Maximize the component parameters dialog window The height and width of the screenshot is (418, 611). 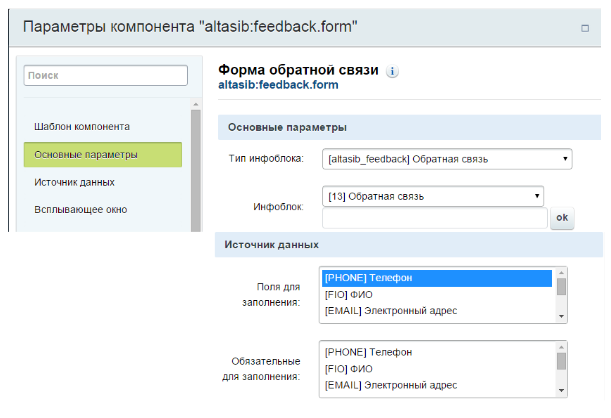point(584,28)
